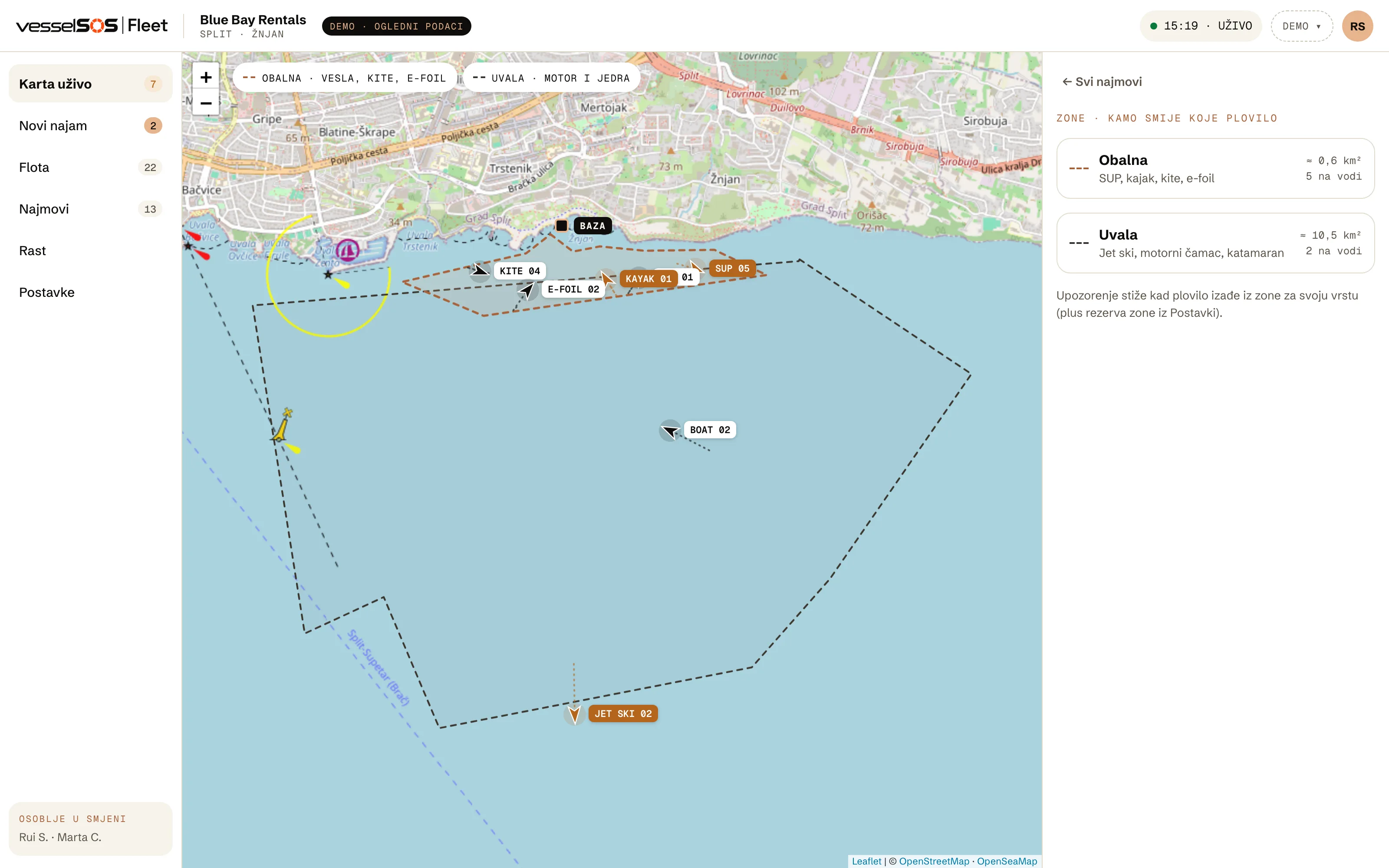Select the Uvala zone card
This screenshot has width=1389, height=868.
click(1215, 243)
